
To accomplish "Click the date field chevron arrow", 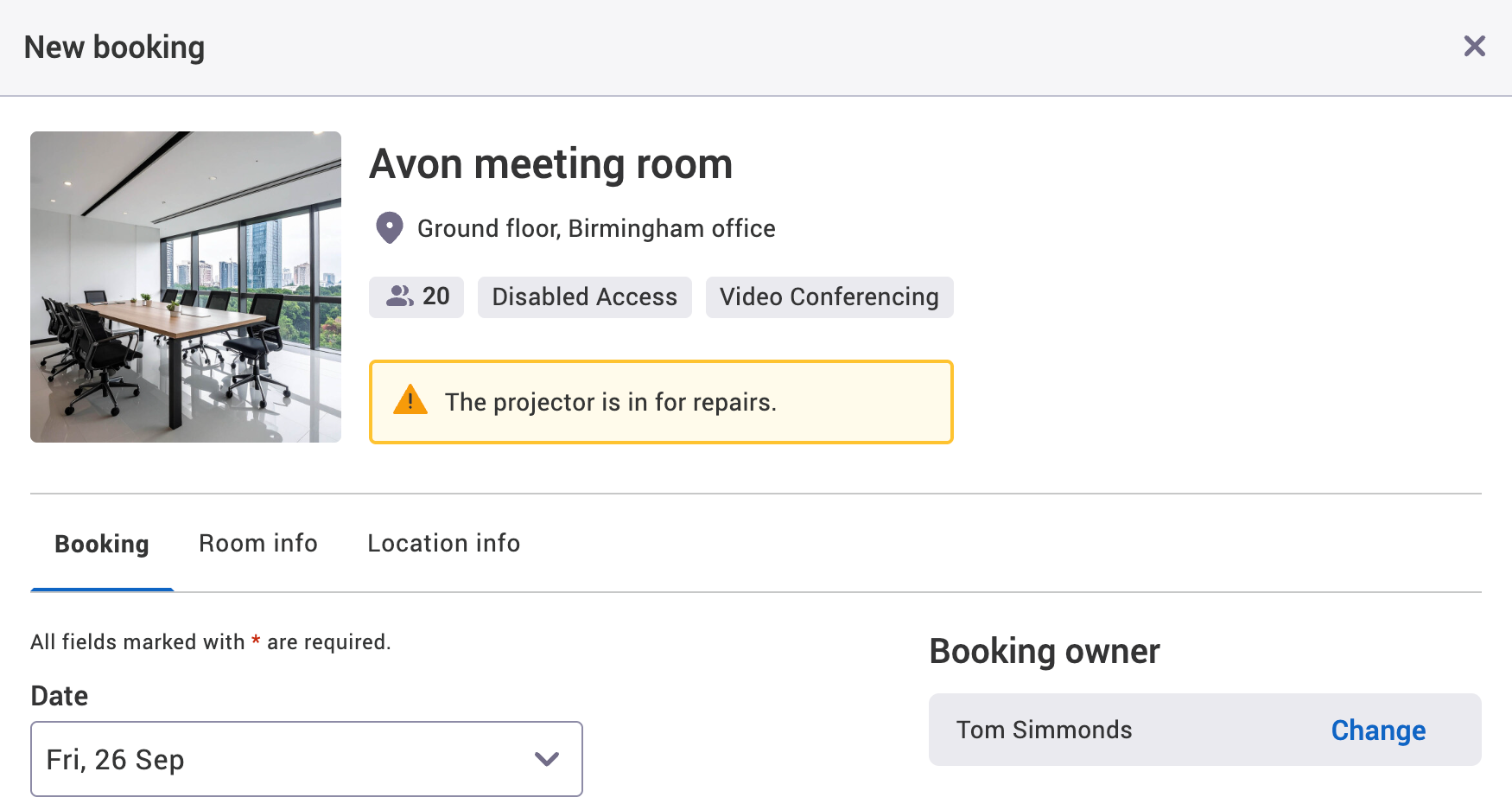I will pyautogui.click(x=545, y=759).
